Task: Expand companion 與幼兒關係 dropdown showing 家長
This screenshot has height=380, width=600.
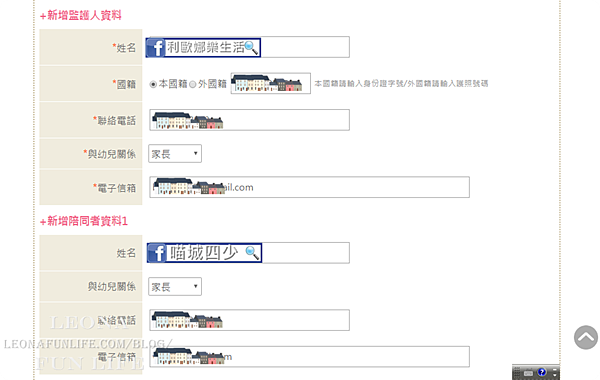Action: click(175, 287)
